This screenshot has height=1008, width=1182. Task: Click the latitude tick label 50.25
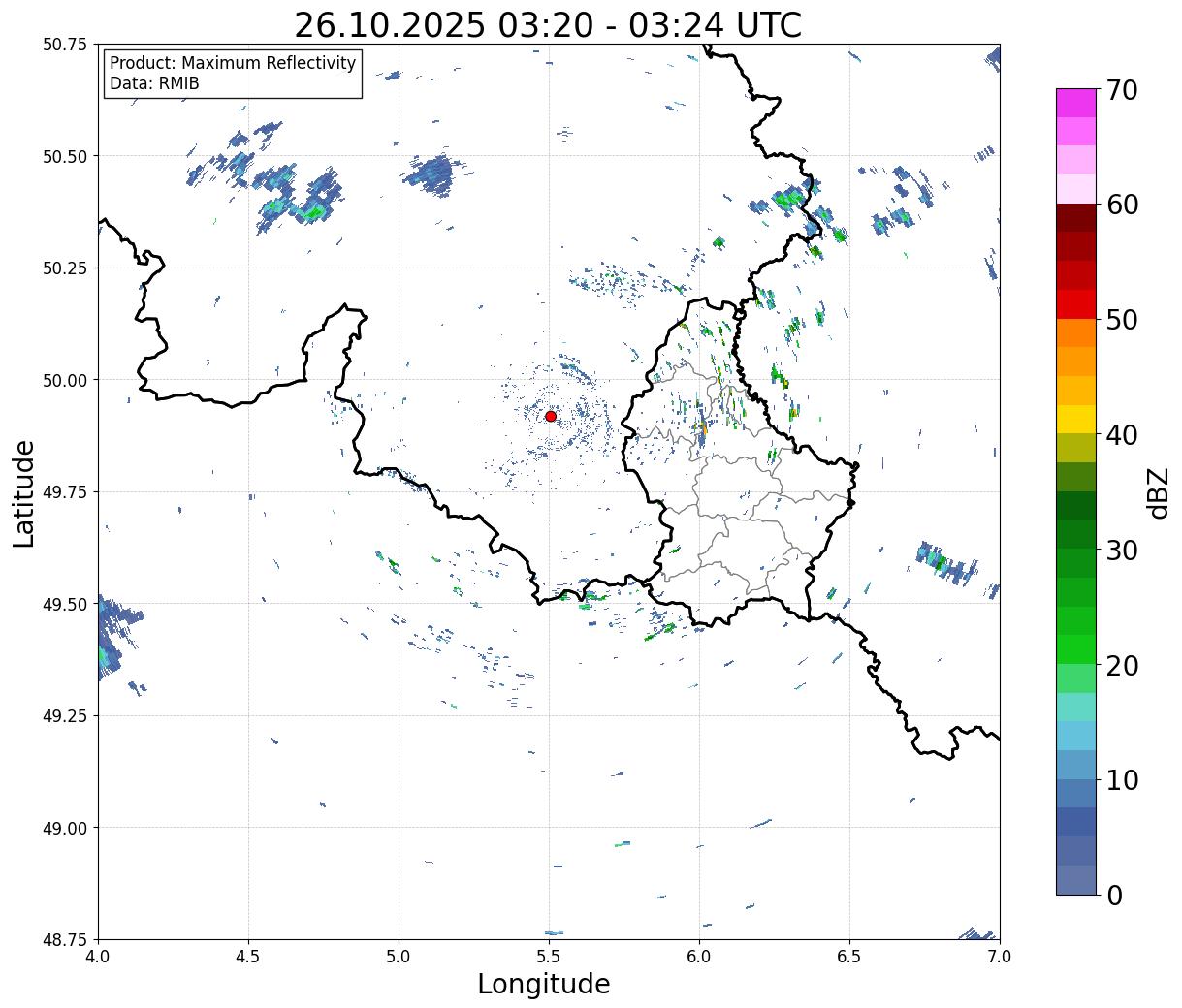[65, 268]
